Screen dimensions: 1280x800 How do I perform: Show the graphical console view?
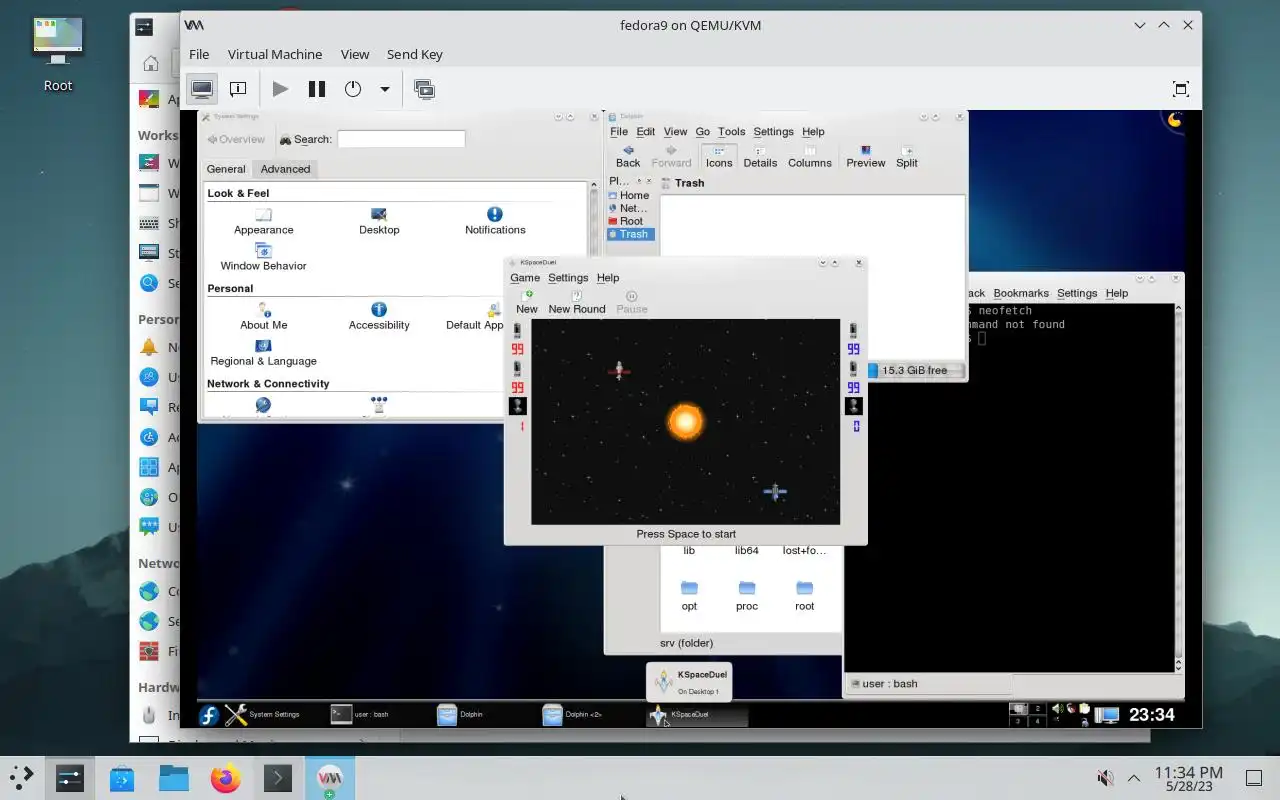tap(202, 89)
